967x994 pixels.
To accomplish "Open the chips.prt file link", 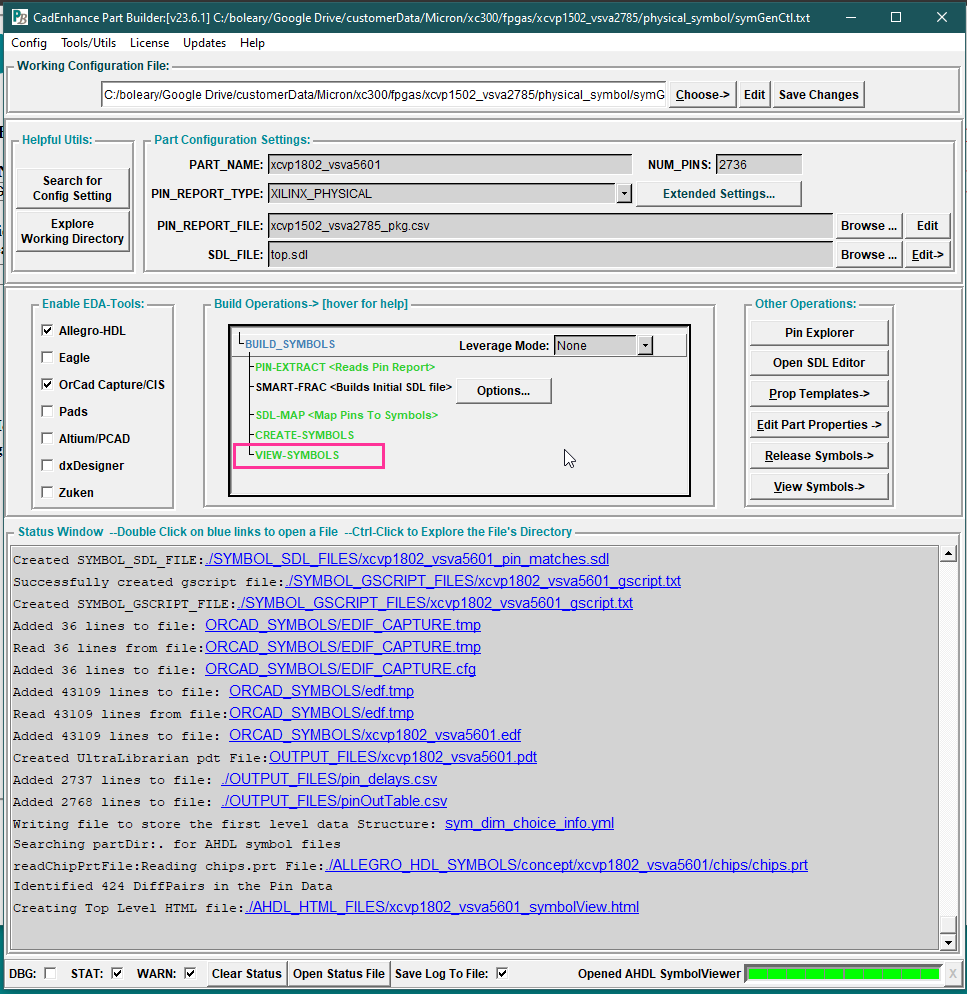I will [566, 865].
